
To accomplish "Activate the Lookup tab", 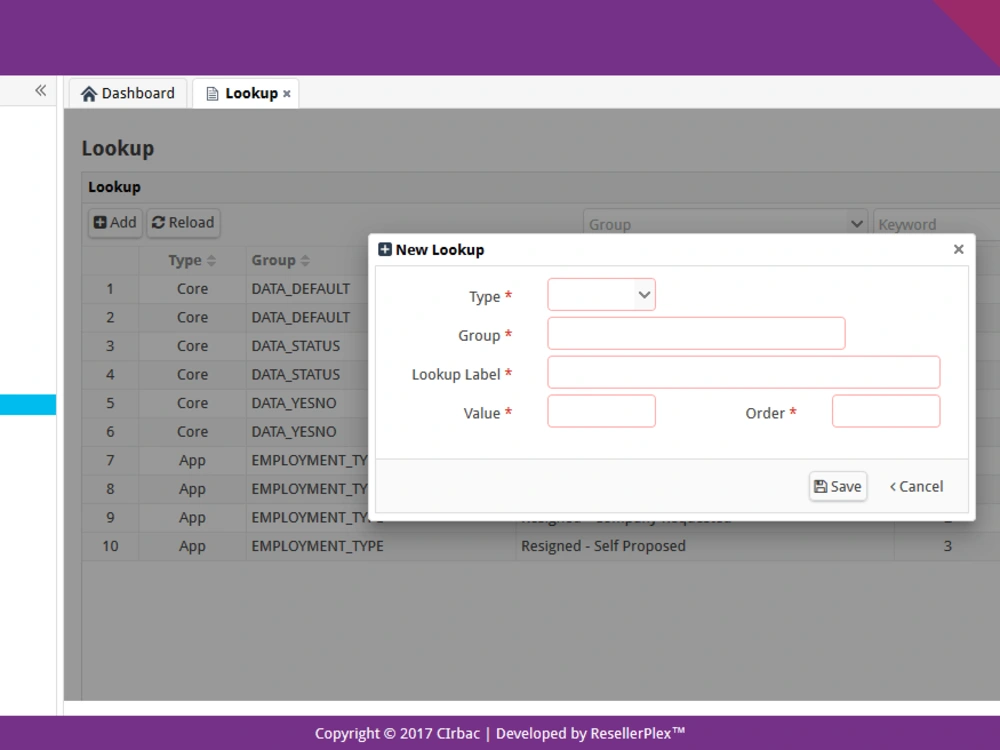I will [246, 92].
